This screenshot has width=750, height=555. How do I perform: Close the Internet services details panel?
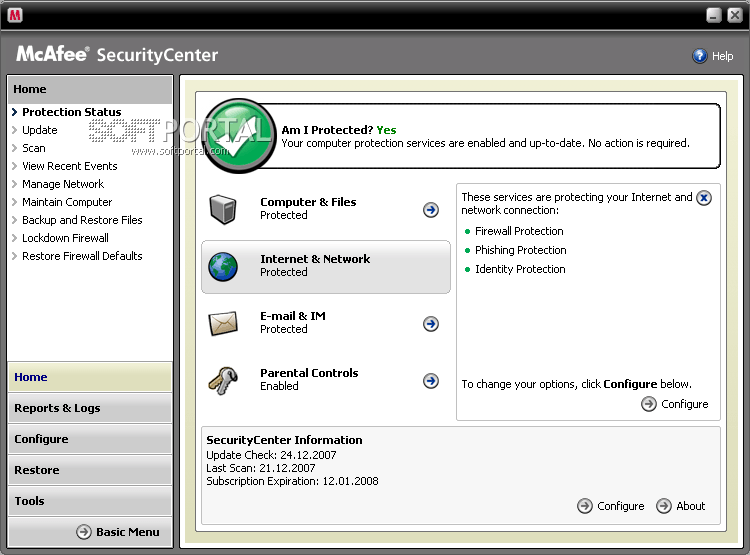pos(704,198)
